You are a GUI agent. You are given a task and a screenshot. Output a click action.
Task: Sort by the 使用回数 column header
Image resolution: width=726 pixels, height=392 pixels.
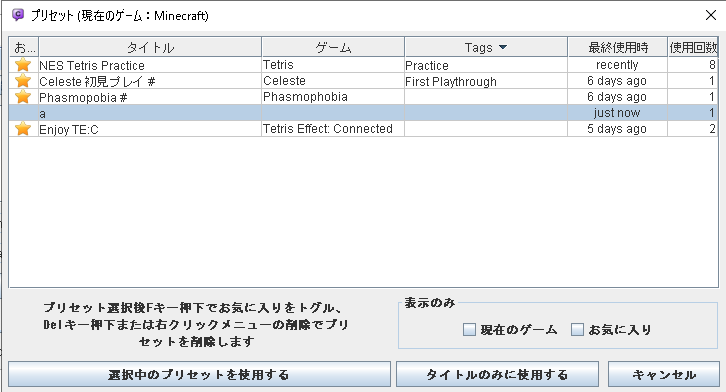pos(693,47)
